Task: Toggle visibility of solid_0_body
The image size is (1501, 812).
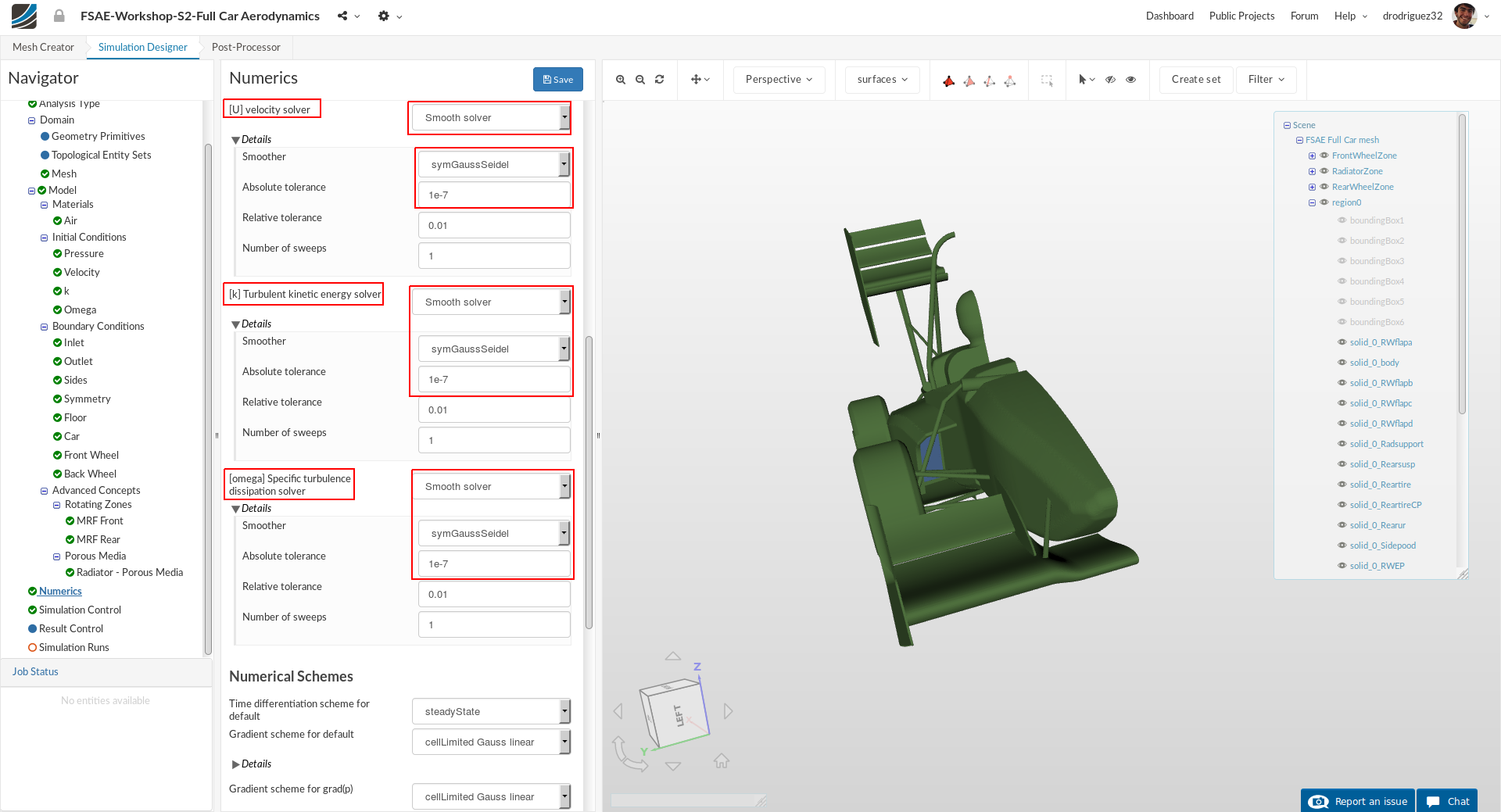Action: coord(1342,363)
